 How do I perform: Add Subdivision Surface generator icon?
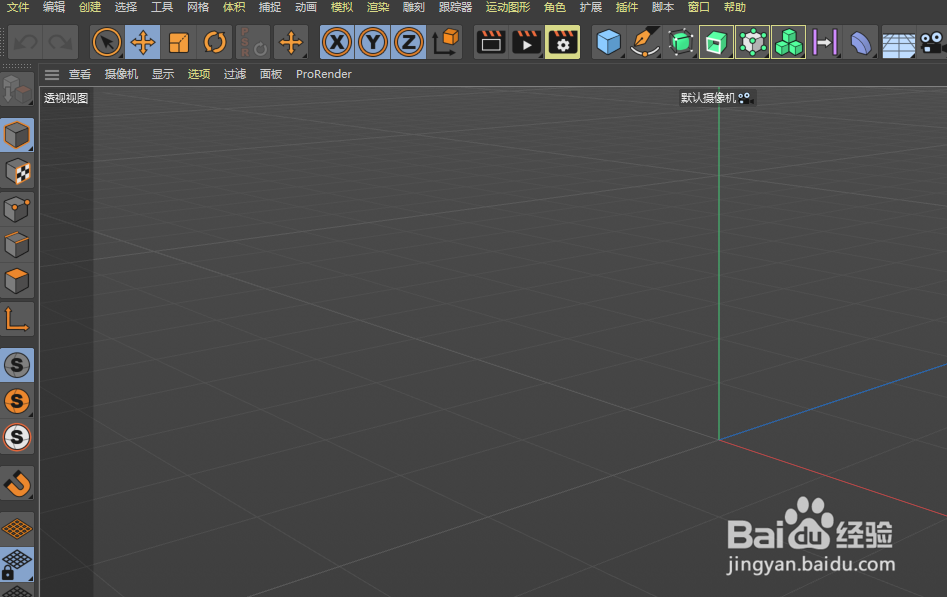pyautogui.click(x=681, y=42)
